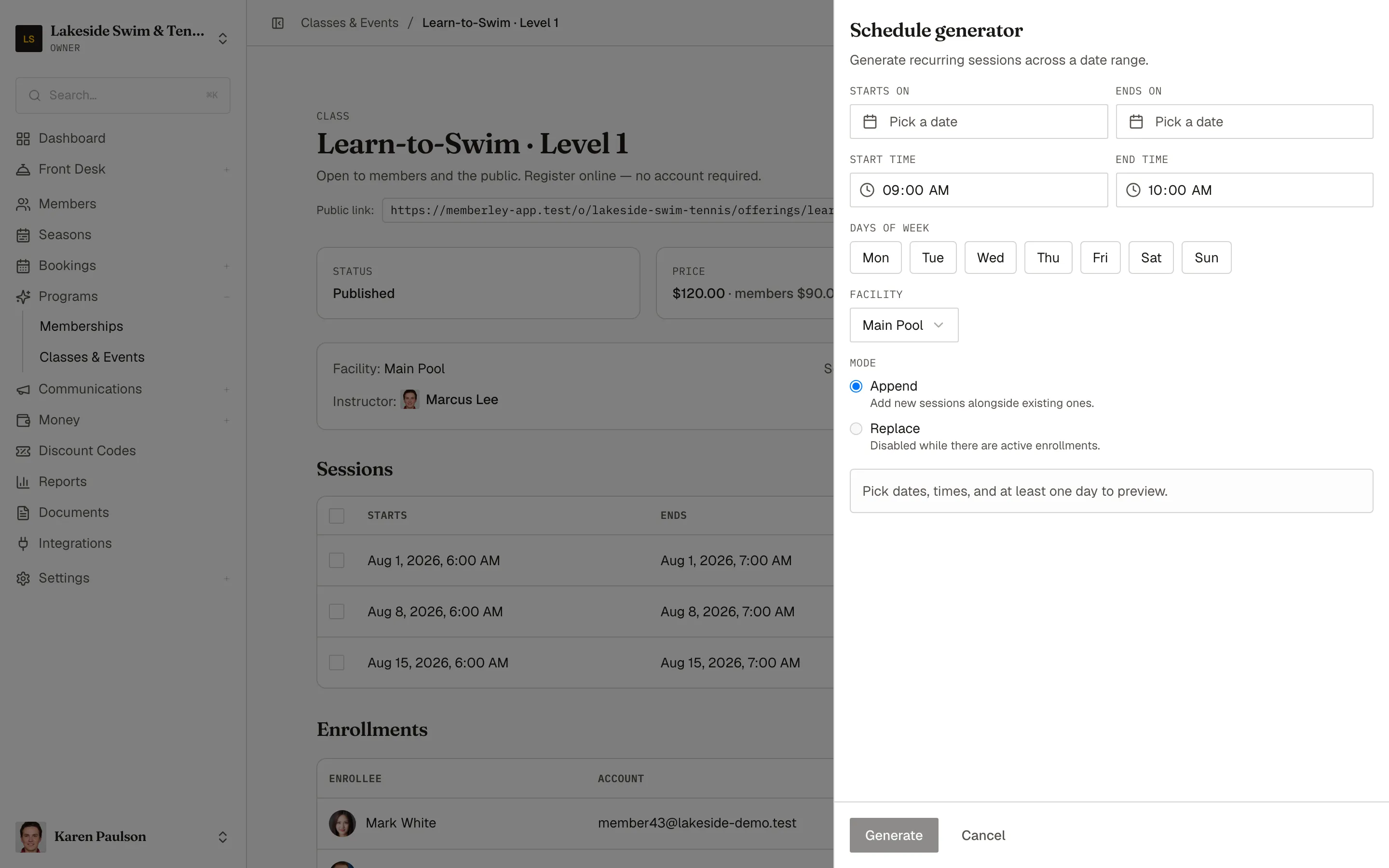Image resolution: width=1389 pixels, height=868 pixels.
Task: Check the Aug 1, 2026 session checkbox
Action: tap(337, 560)
